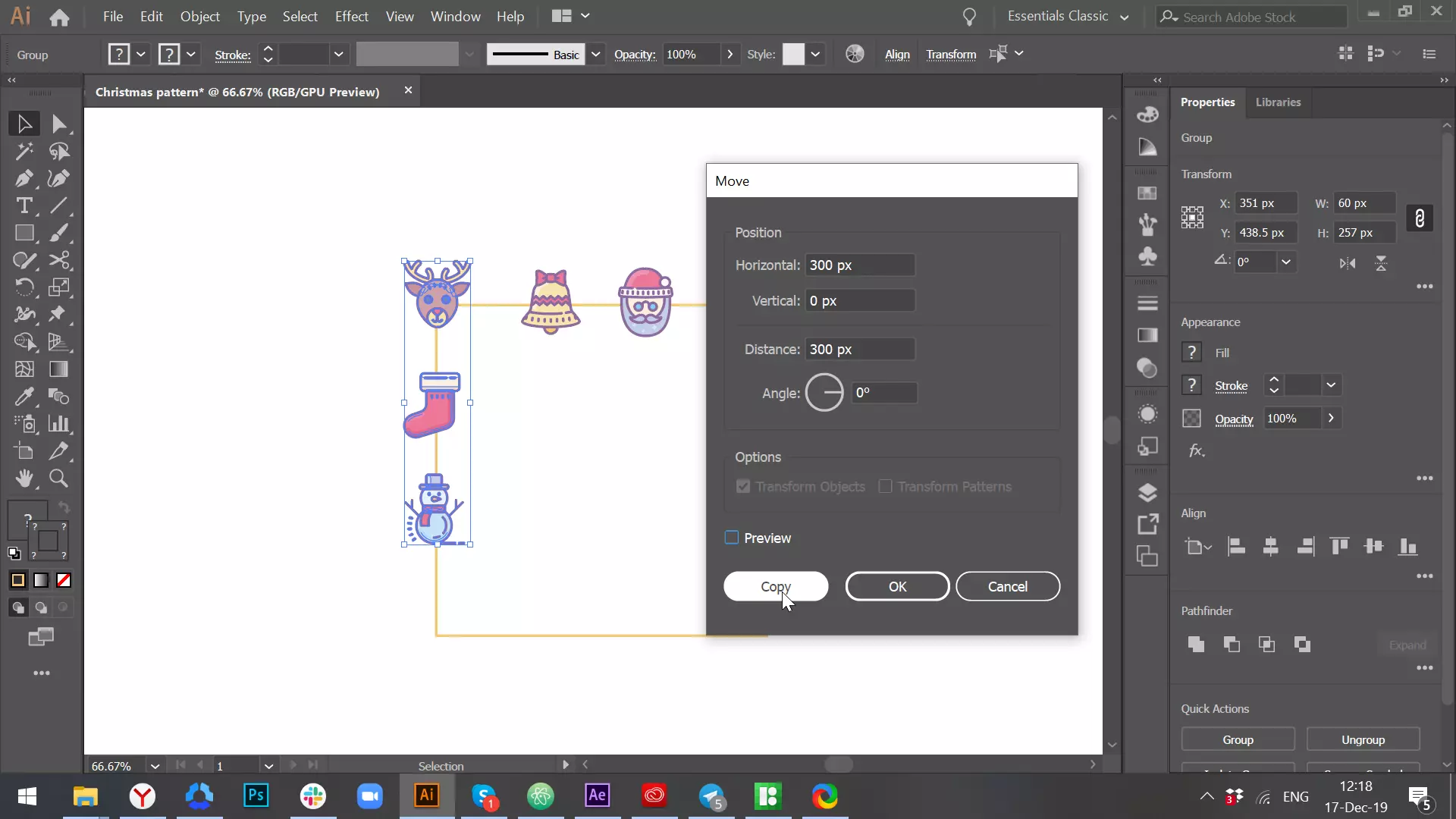Open the graphic Style dropdown
The width and height of the screenshot is (1456, 819).
pyautogui.click(x=815, y=54)
